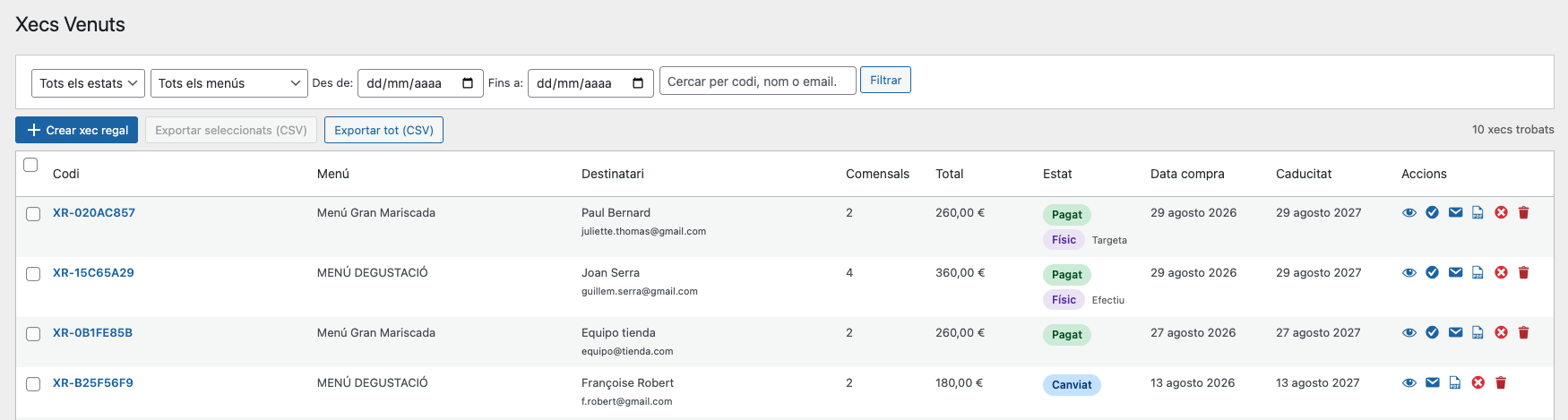
Task: Delete voucher XR-020AC857 with trash icon
Action: tap(1523, 212)
